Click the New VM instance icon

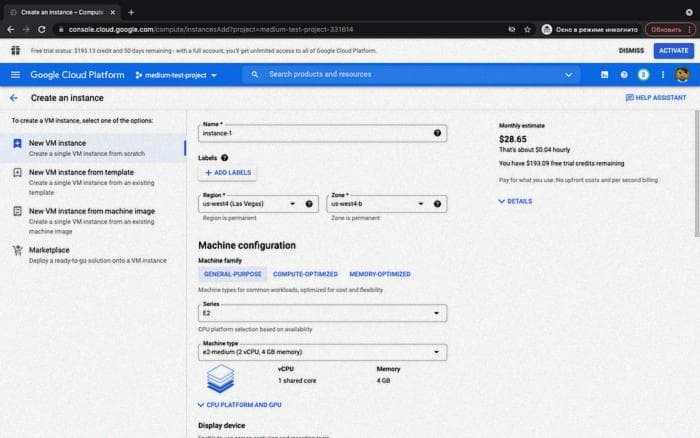[17, 143]
